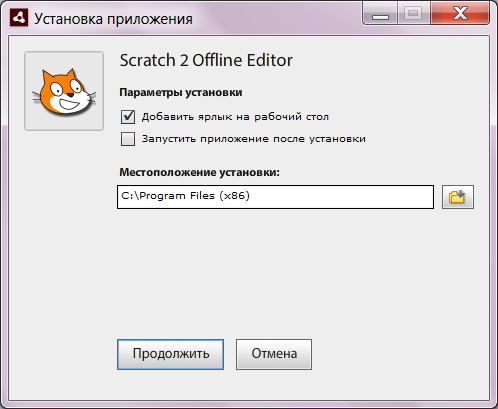Click the "Параметры установки" heading
The width and height of the screenshot is (498, 409).
[181, 92]
